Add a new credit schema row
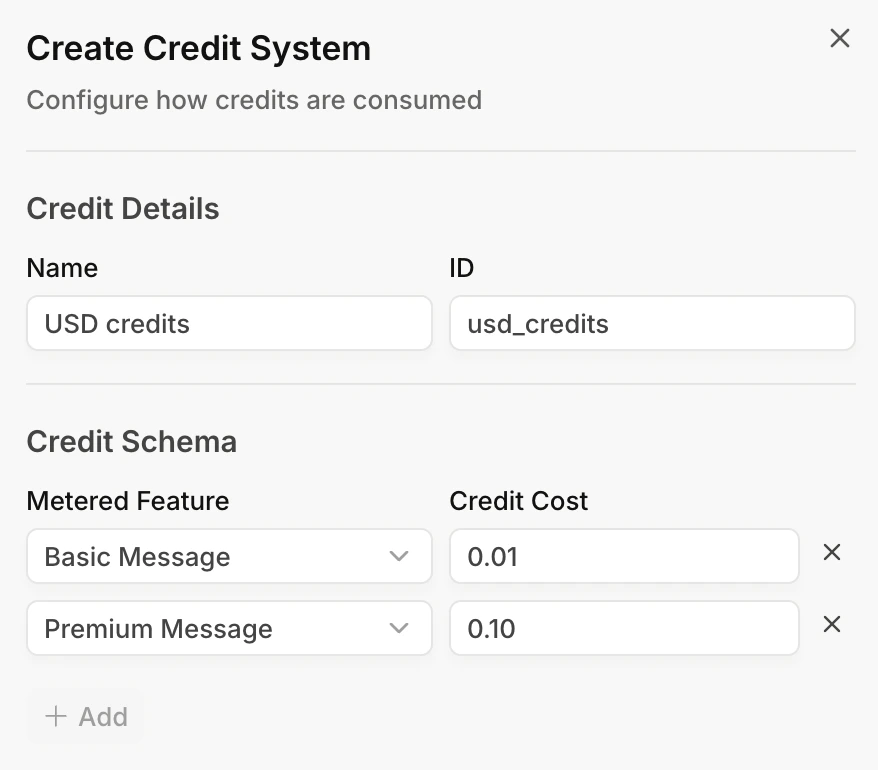878x770 pixels. pyautogui.click(x=86, y=716)
